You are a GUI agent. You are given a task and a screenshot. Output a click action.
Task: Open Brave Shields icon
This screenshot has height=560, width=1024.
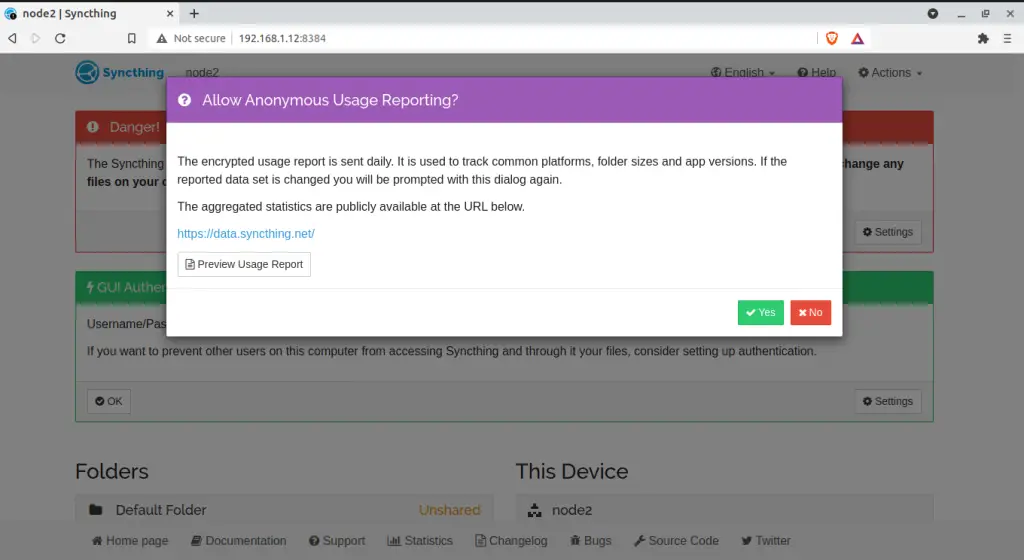(832, 39)
